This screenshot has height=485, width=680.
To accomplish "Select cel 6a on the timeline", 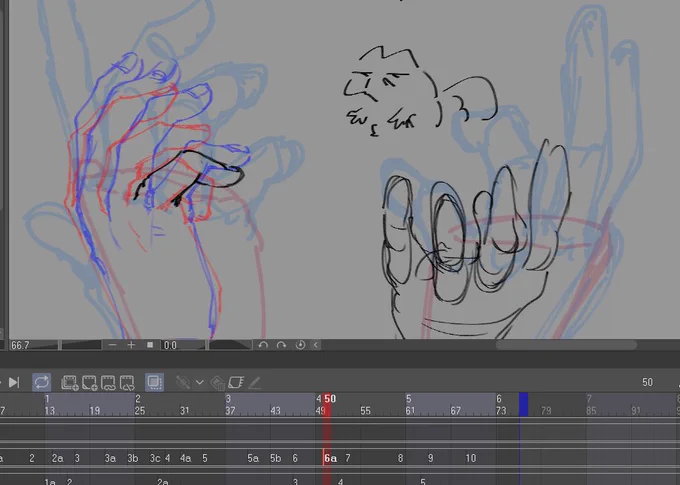I will pos(330,458).
